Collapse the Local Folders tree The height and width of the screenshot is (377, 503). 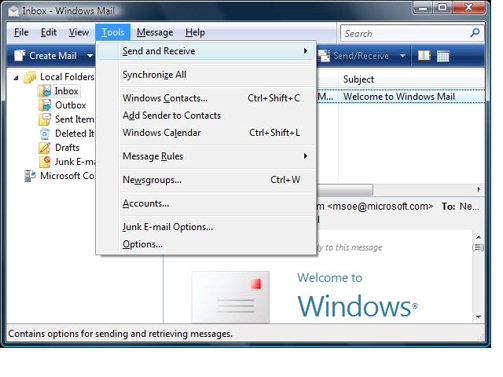coord(16,78)
